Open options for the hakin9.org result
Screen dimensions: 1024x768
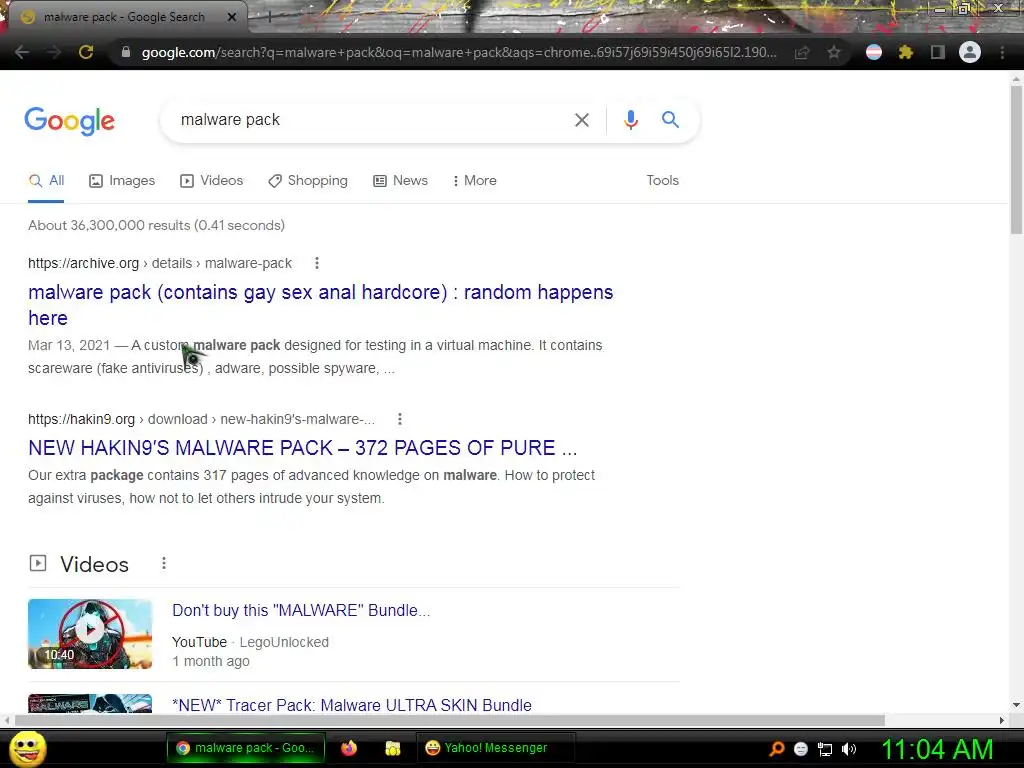[x=400, y=419]
